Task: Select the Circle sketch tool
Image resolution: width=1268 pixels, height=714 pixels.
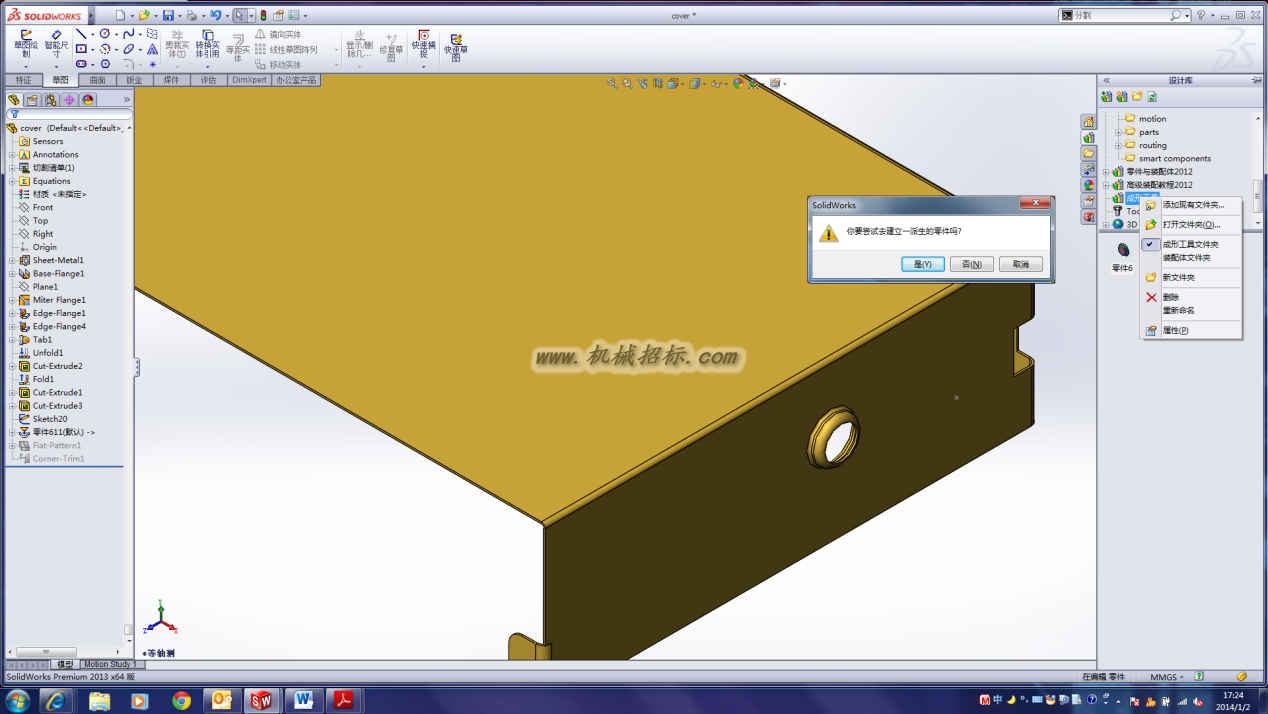Action: pos(104,34)
